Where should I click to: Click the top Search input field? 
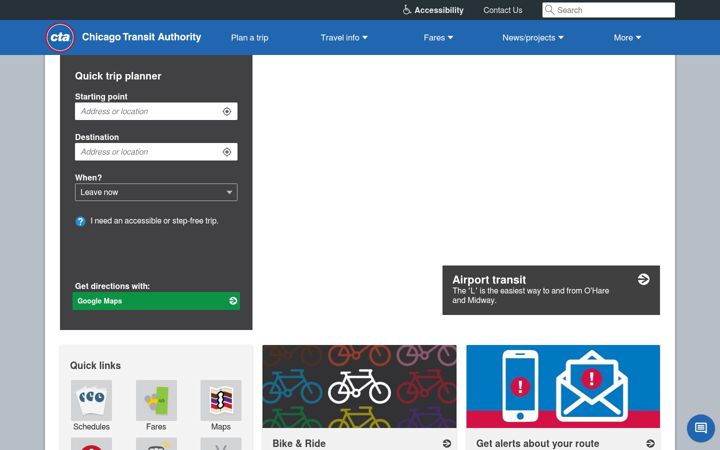608,10
